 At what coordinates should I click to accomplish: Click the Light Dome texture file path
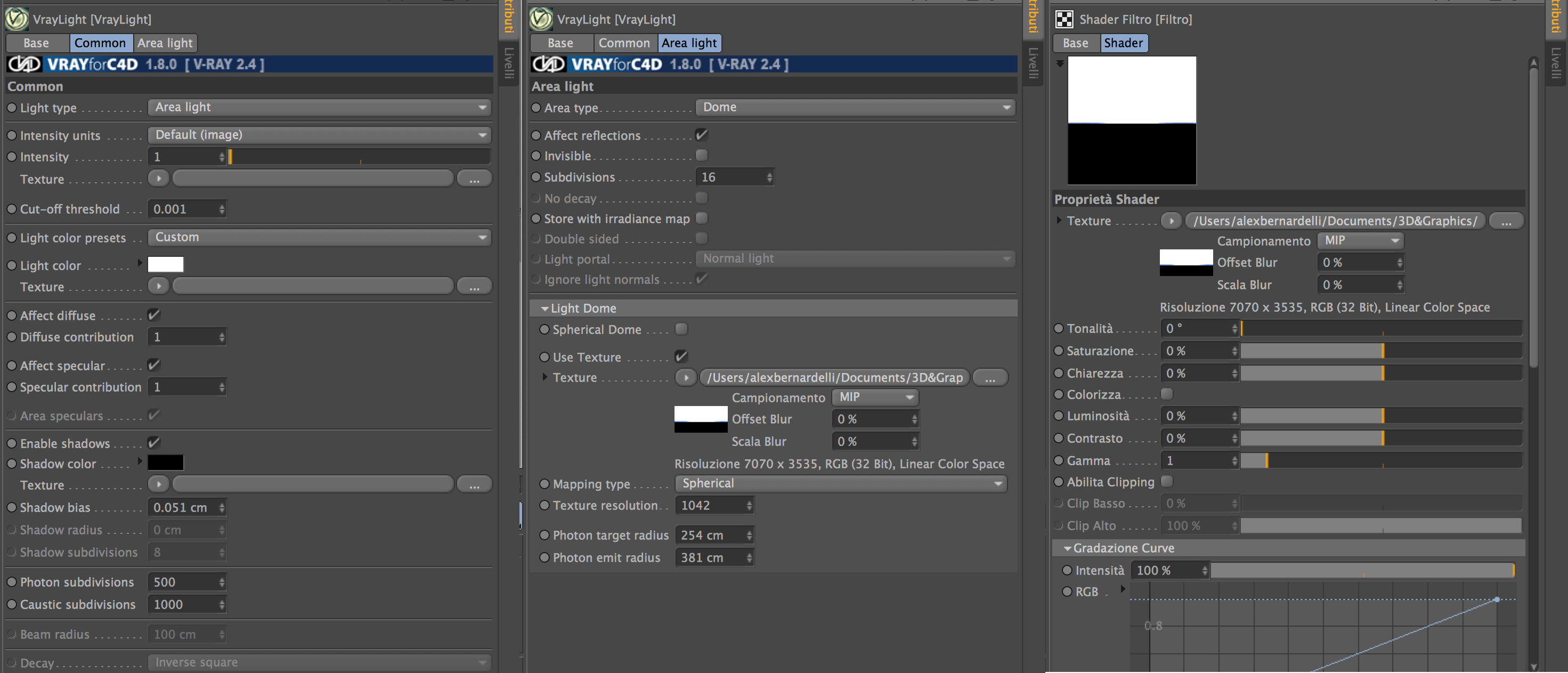(x=834, y=378)
